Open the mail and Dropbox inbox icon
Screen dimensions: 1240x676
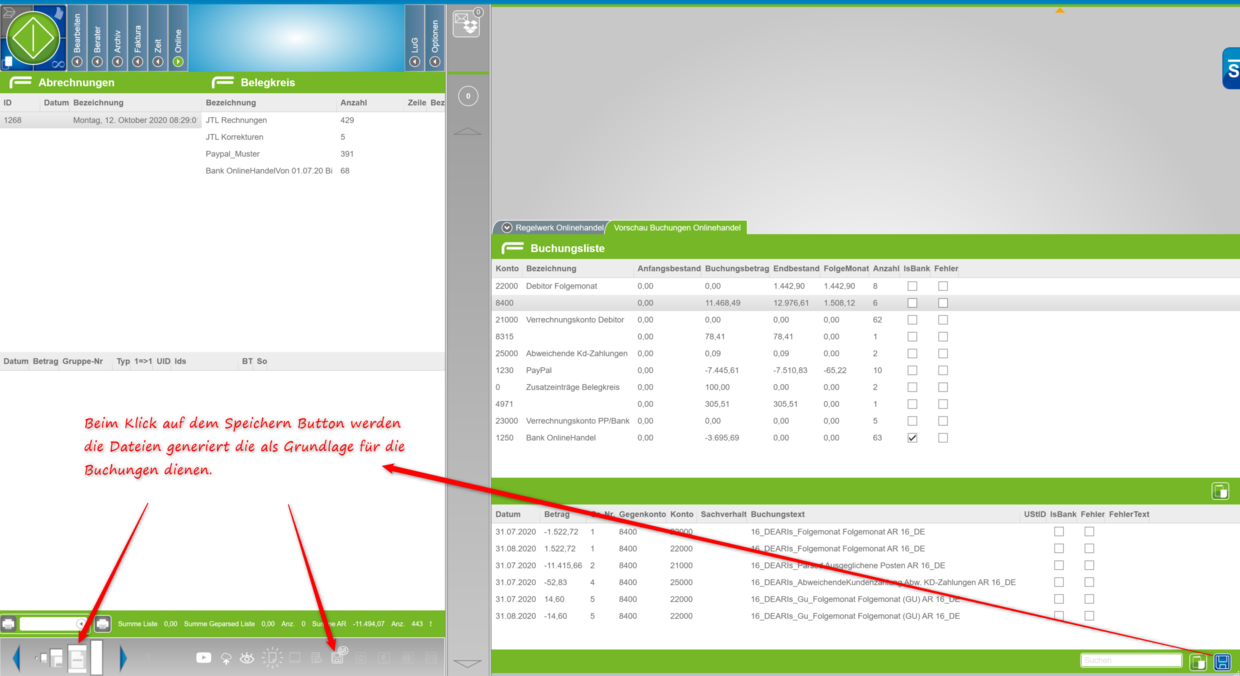[x=467, y=22]
